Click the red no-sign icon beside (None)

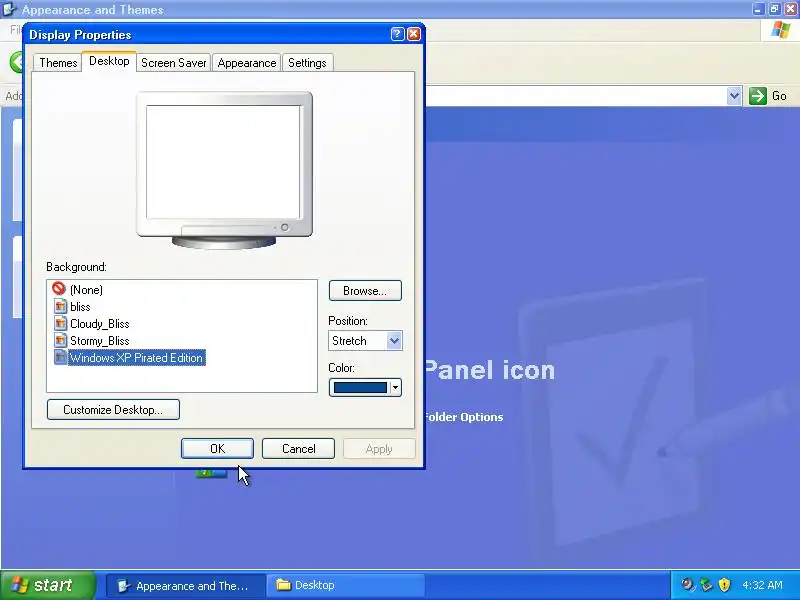(59, 289)
